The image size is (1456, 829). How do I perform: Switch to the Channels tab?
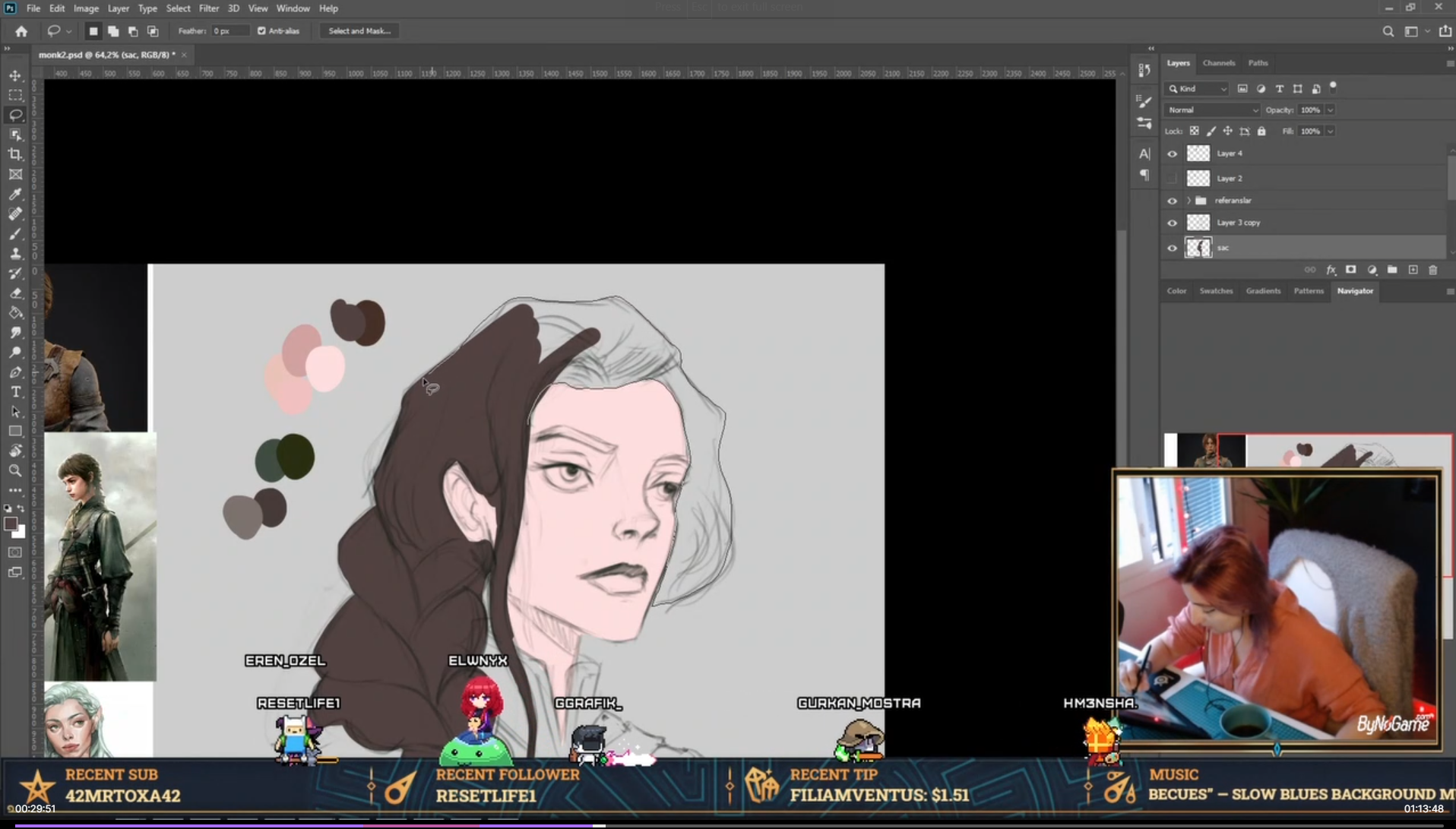tap(1218, 63)
